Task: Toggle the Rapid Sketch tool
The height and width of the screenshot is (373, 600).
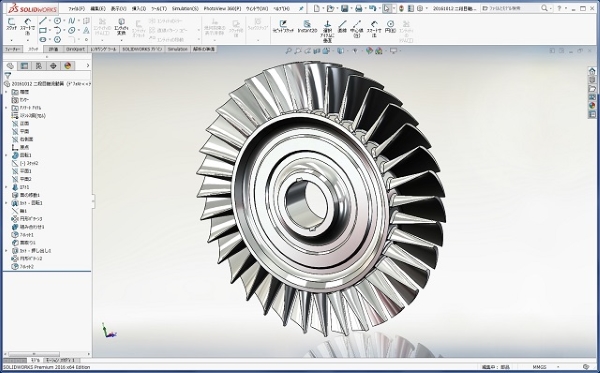Action: coord(283,26)
